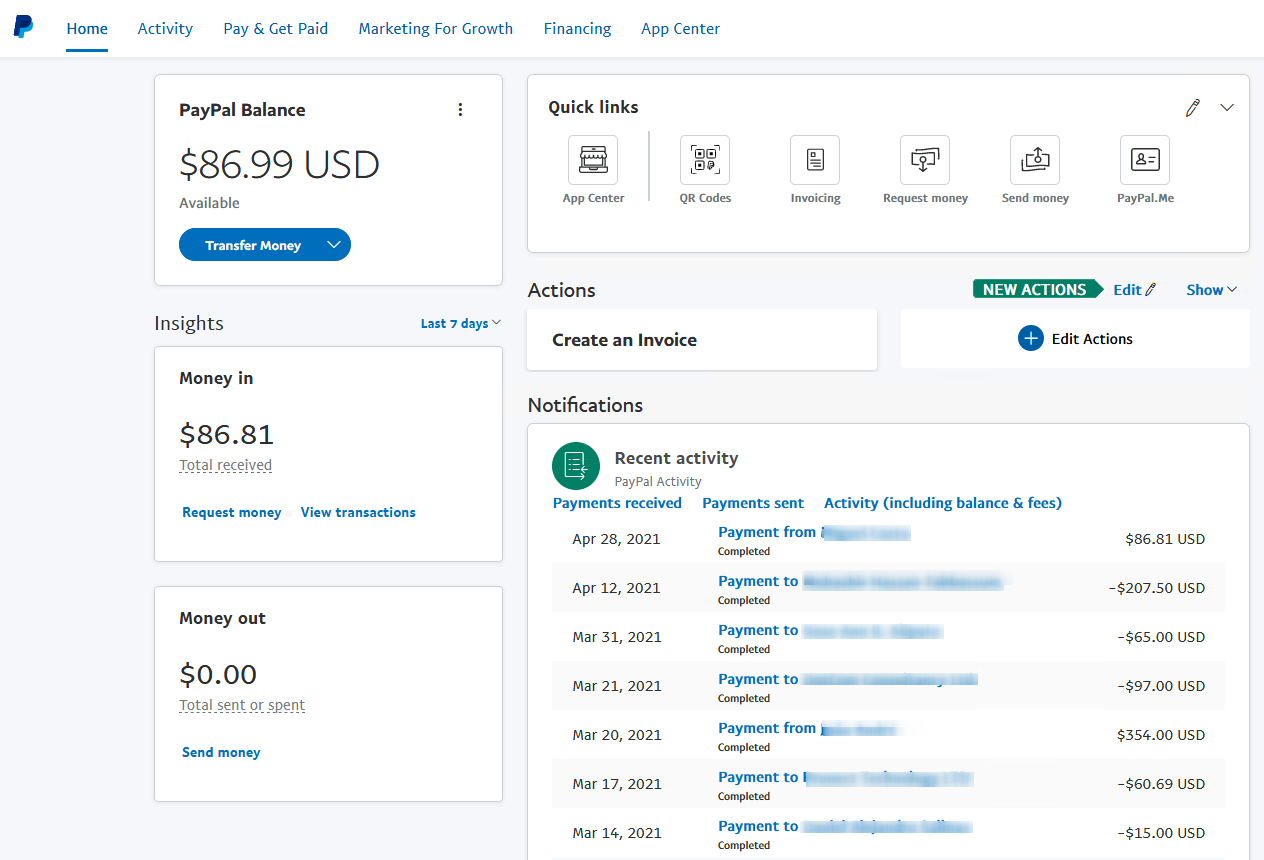The image size is (1264, 860).
Task: Open the Mar 31, 2021 payment link
Action: [x=831, y=630]
